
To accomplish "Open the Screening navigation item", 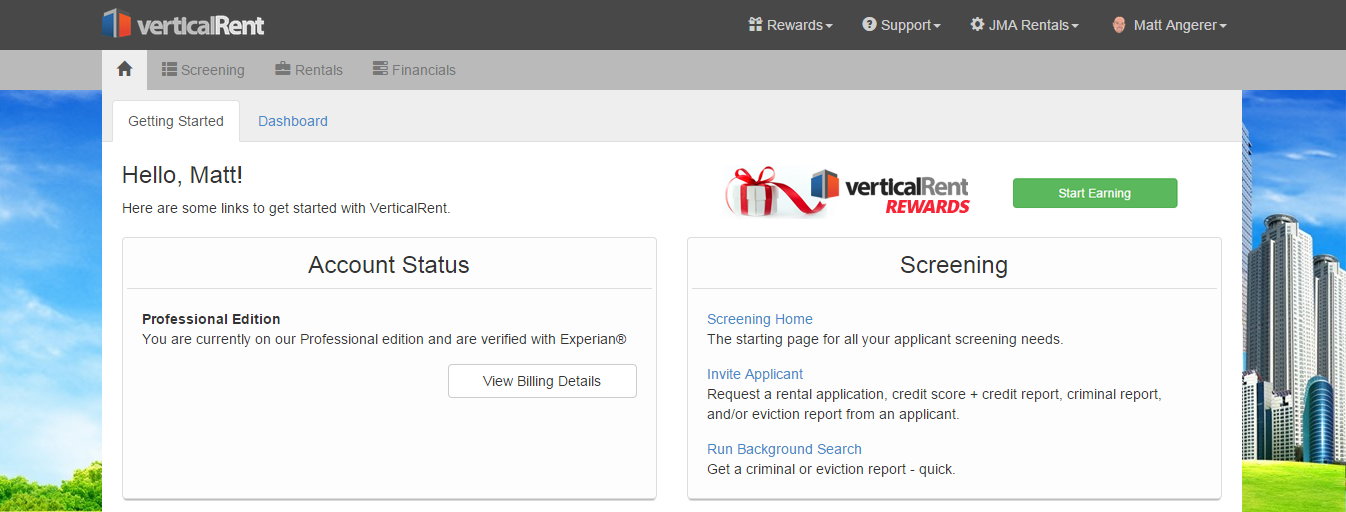I will [x=203, y=70].
